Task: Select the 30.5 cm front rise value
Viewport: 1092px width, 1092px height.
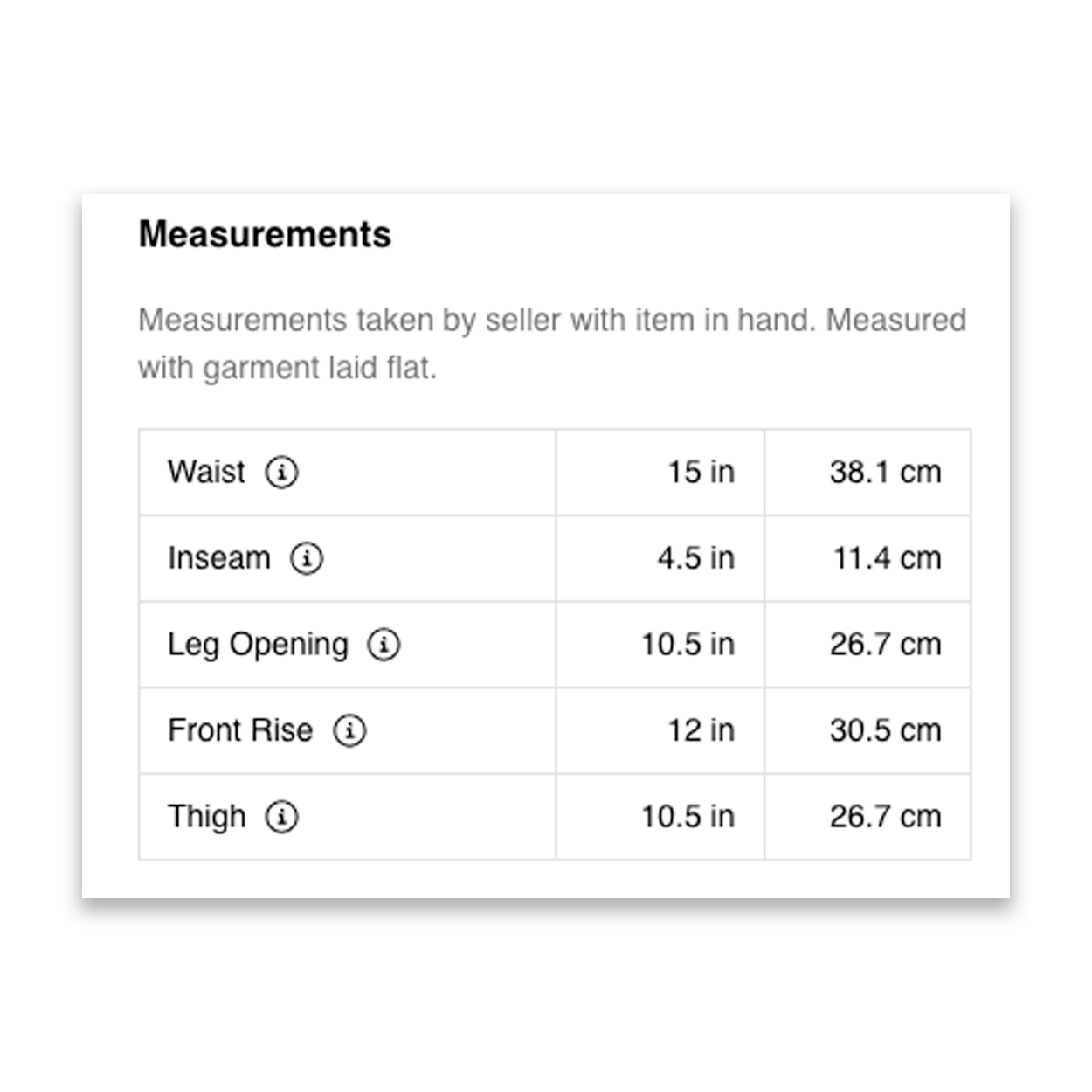Action: (x=885, y=730)
